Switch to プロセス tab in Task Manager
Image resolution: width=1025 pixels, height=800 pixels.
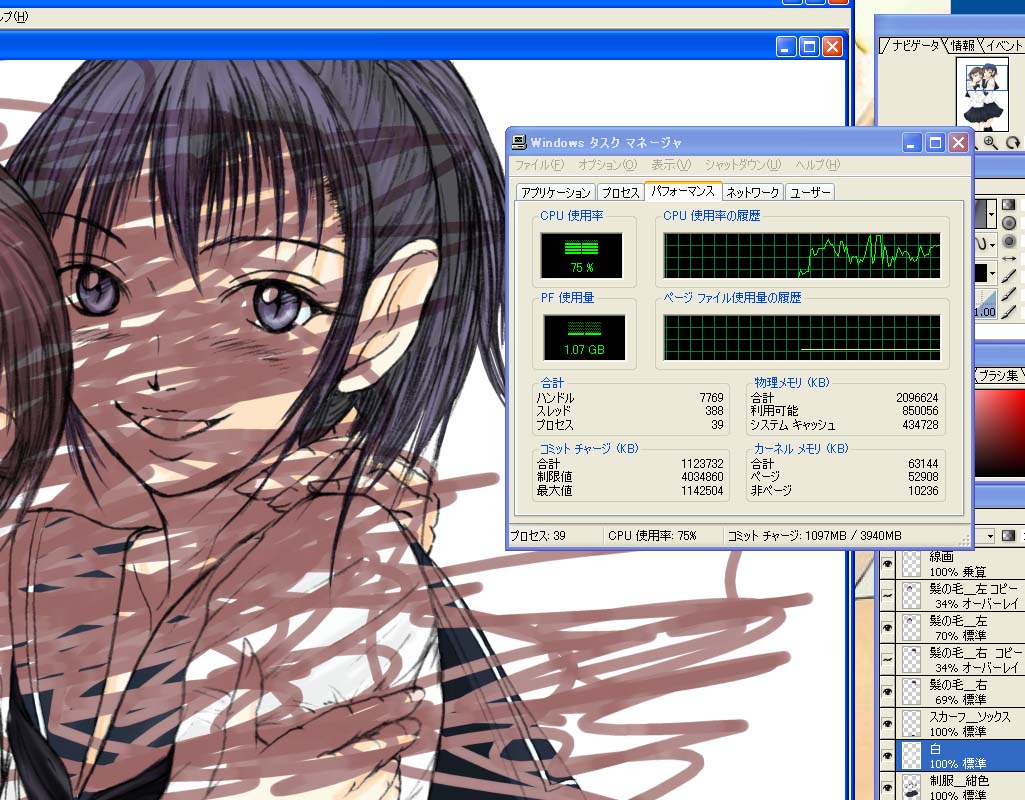[620, 192]
